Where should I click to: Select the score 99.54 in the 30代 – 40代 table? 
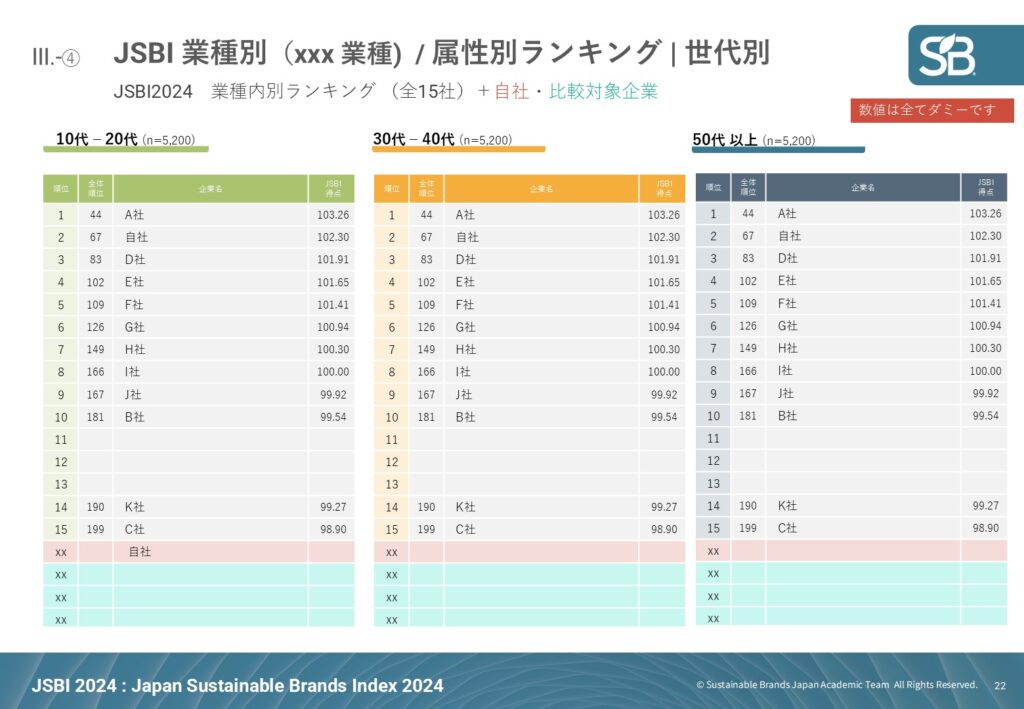[664, 417]
